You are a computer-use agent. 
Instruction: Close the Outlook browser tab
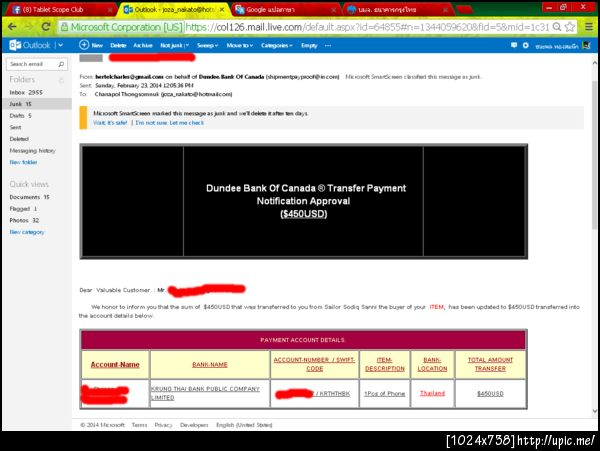pos(222,10)
